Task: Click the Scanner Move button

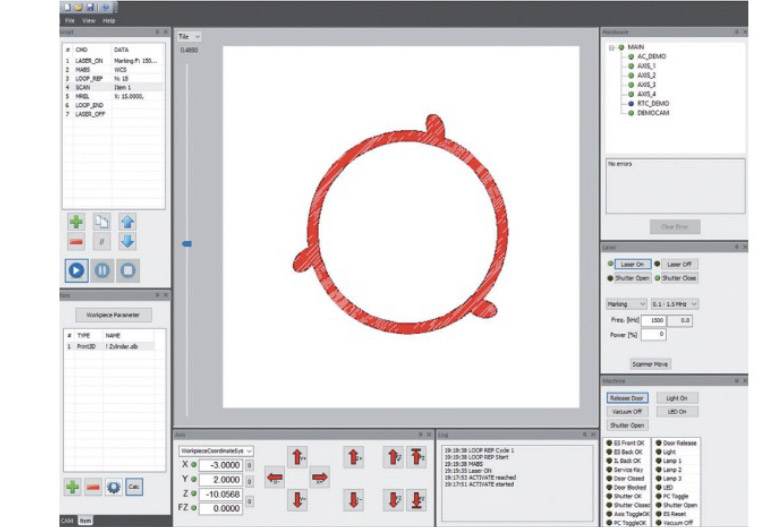Action: (649, 364)
